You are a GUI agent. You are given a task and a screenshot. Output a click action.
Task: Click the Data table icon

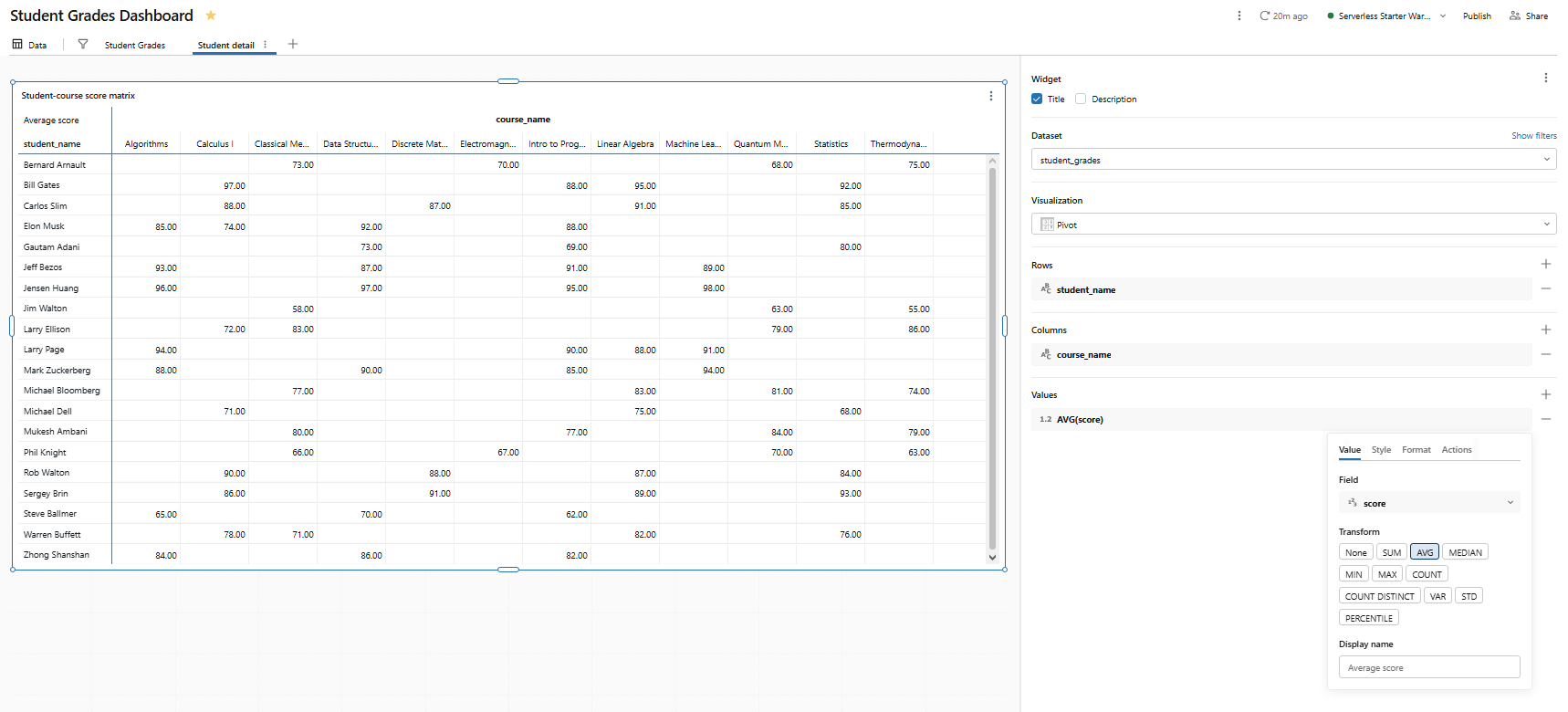click(x=17, y=44)
